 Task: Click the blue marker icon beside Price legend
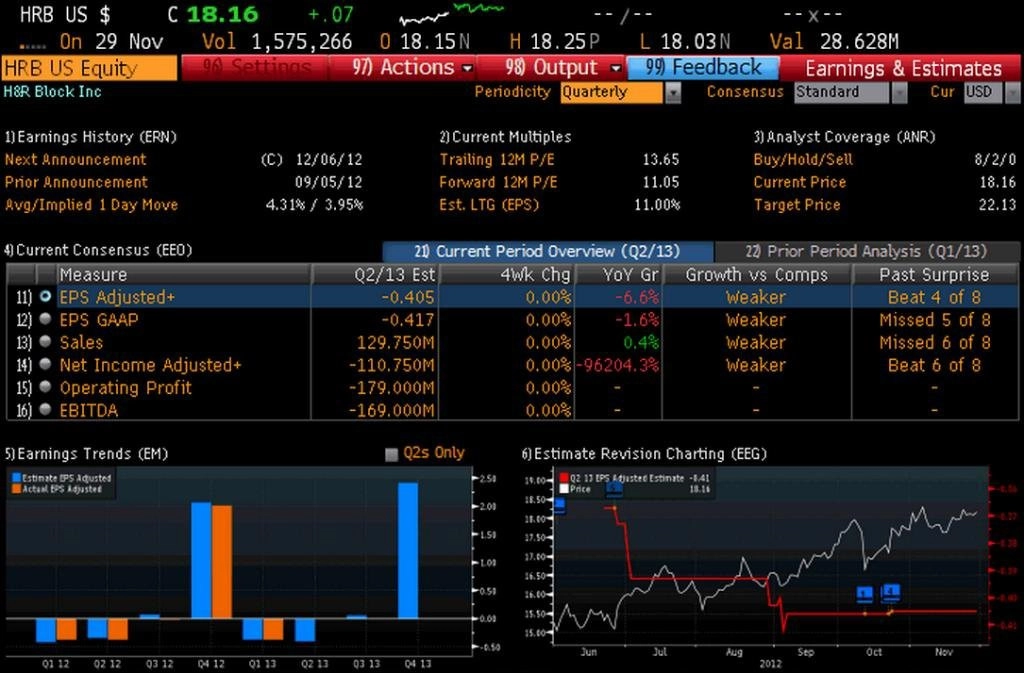pos(614,488)
